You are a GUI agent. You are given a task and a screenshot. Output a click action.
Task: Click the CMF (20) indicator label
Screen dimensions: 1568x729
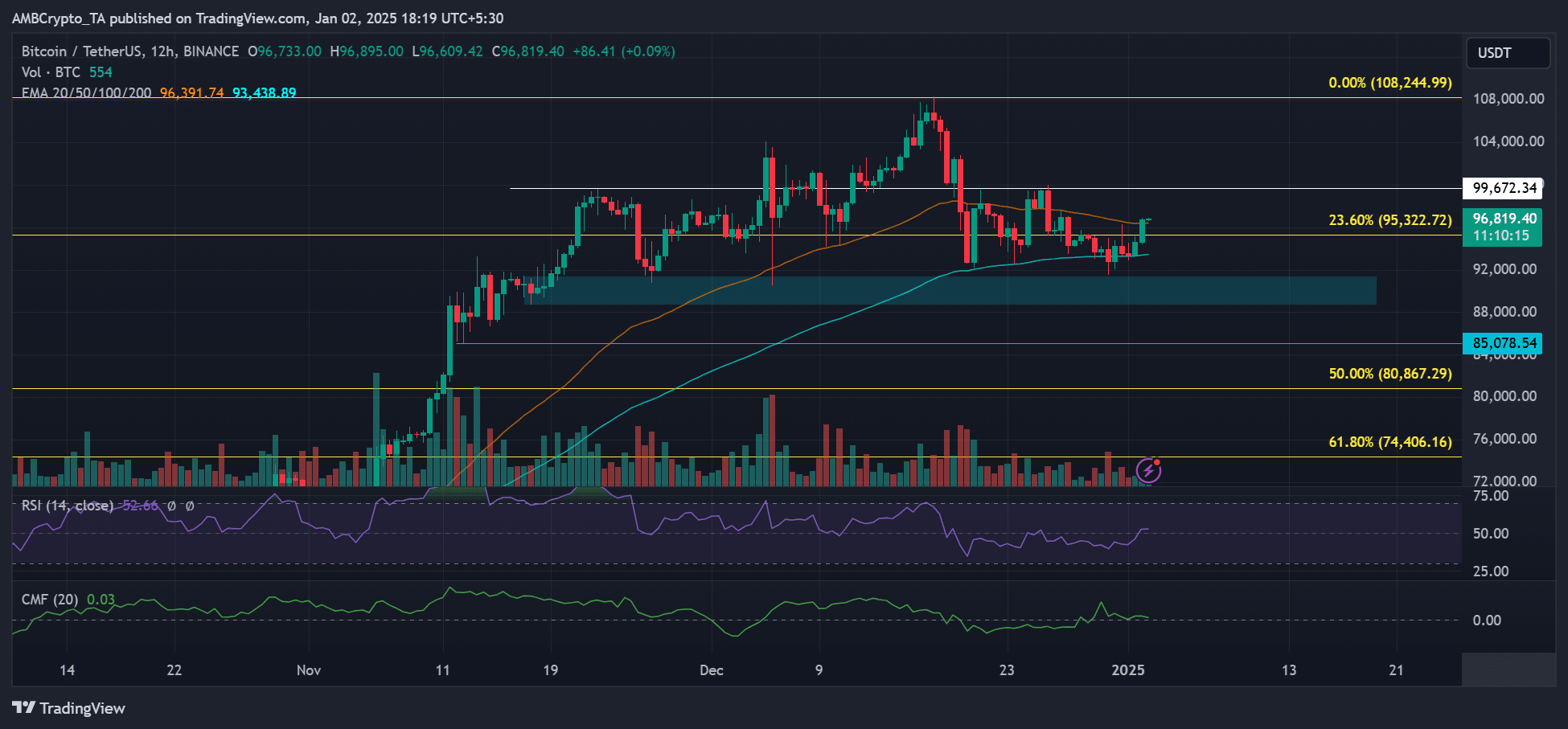click(x=50, y=600)
